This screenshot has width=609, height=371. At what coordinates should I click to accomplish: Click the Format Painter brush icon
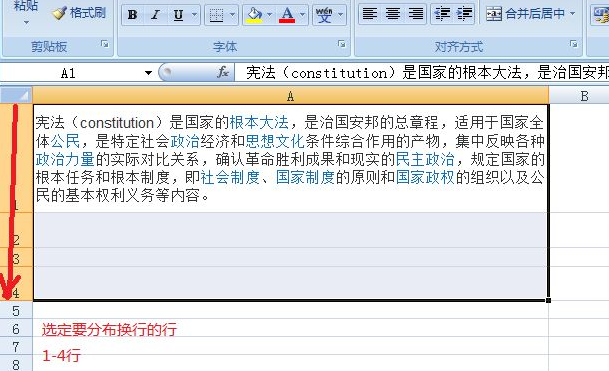pos(59,13)
